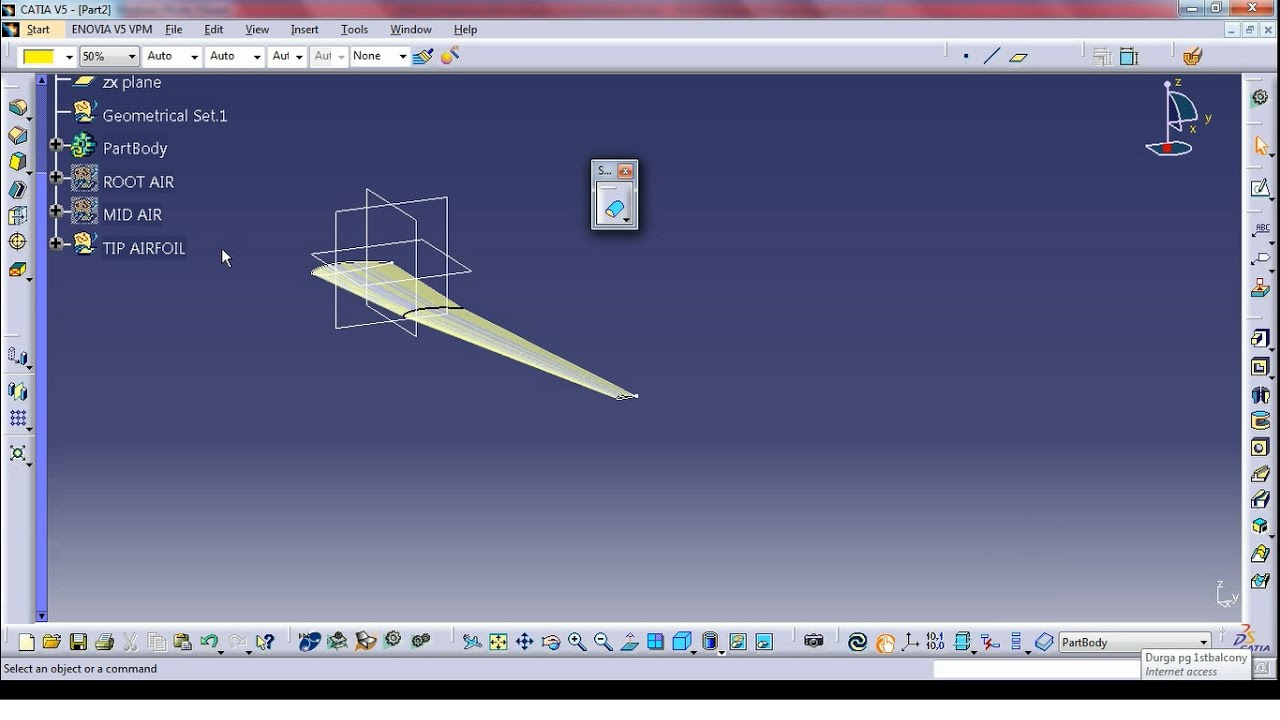Select Geometrical Set.1 in the tree

point(165,116)
